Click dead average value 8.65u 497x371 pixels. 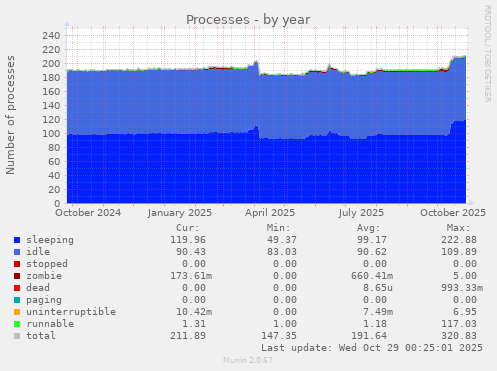point(378,288)
